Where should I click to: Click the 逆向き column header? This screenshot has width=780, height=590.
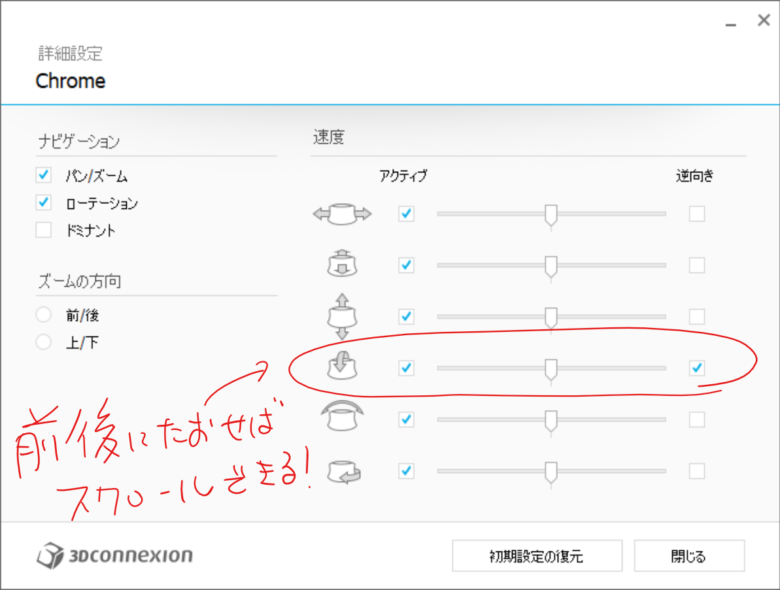[x=695, y=175]
